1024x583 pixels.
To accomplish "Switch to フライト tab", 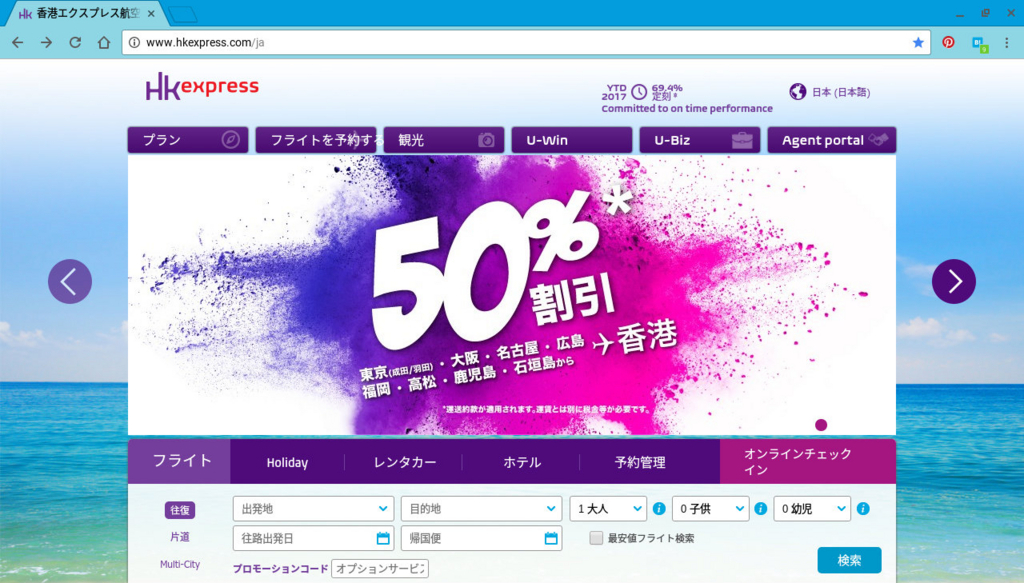I will pyautogui.click(x=179, y=461).
